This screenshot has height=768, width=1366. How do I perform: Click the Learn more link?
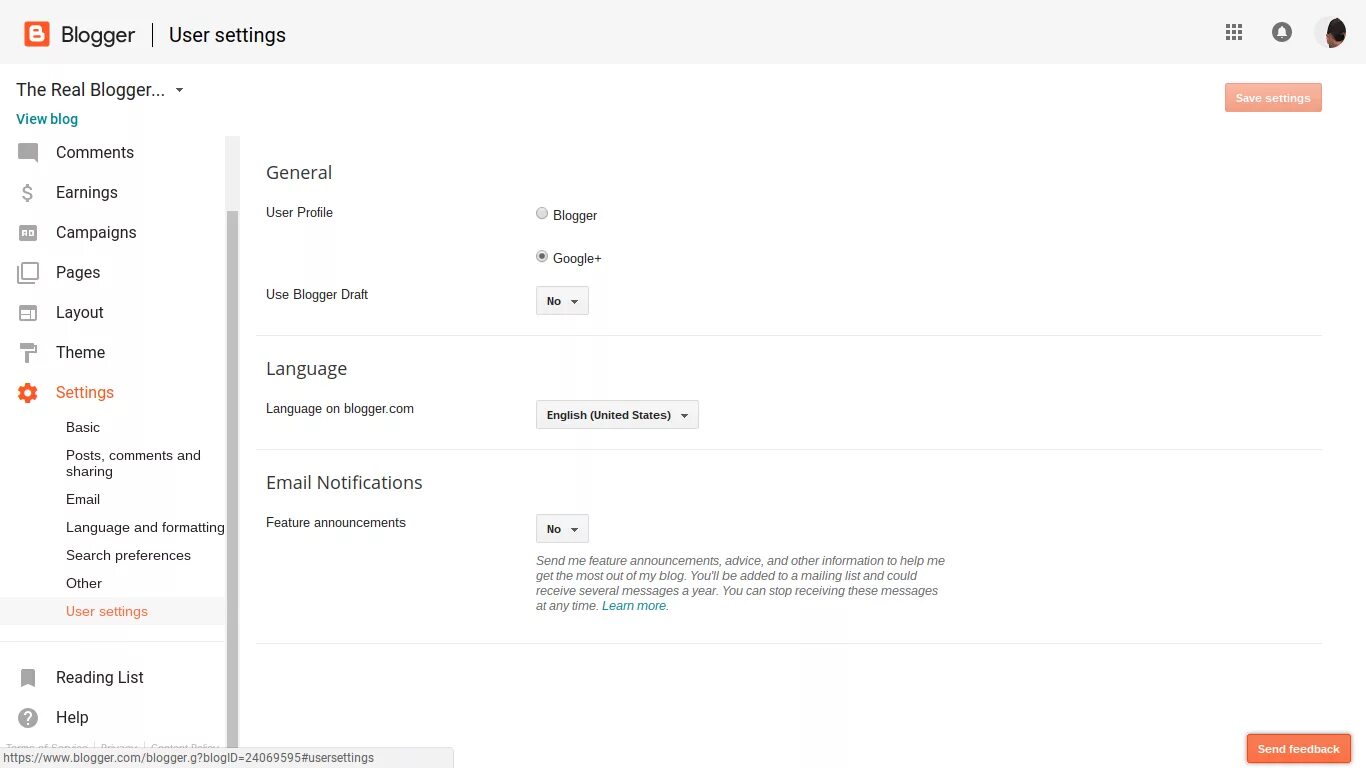pyautogui.click(x=634, y=606)
